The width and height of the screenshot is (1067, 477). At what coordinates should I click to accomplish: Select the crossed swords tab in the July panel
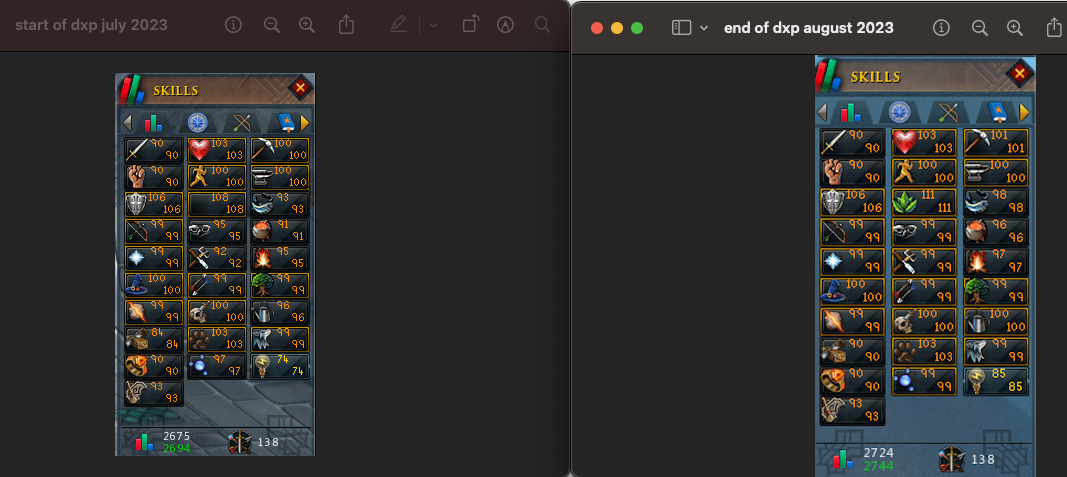pos(241,123)
